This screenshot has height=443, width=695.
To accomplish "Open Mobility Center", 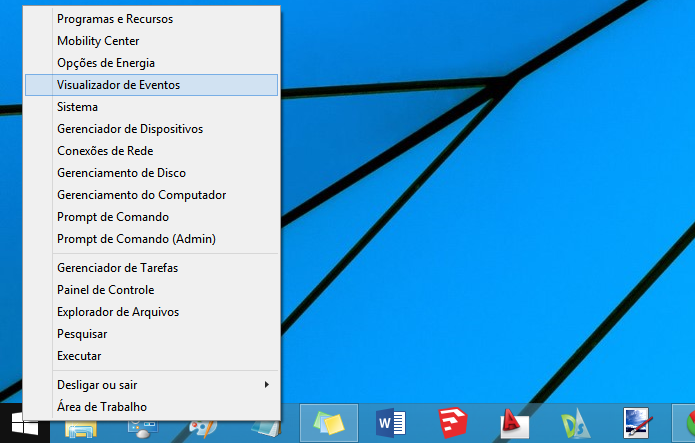I will (x=152, y=41).
